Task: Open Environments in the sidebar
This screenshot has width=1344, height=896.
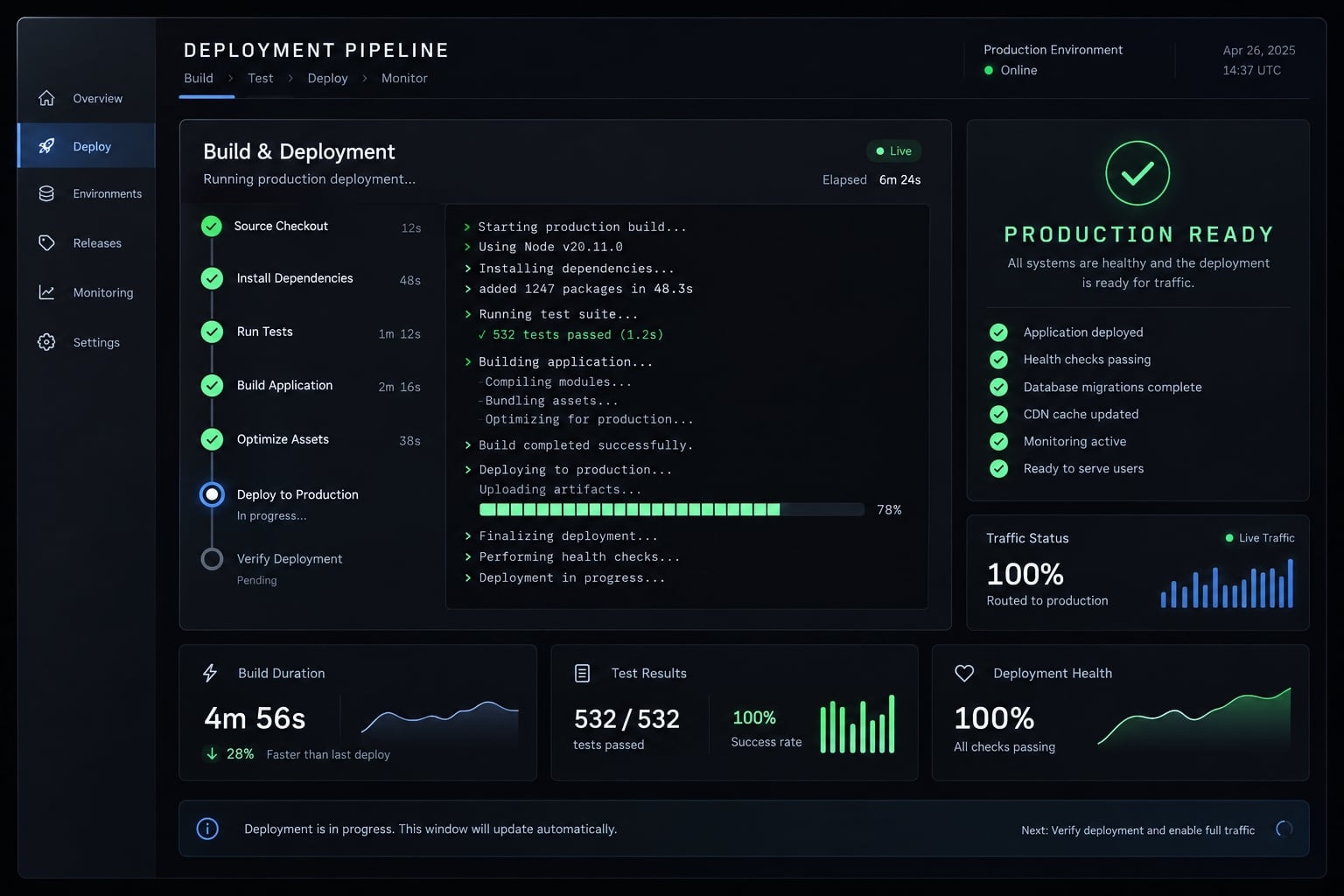Action: (x=87, y=193)
